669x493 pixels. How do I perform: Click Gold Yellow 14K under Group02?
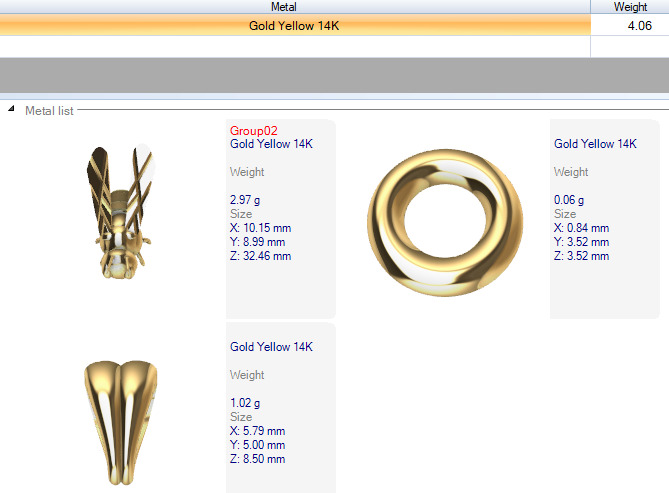tap(271, 144)
